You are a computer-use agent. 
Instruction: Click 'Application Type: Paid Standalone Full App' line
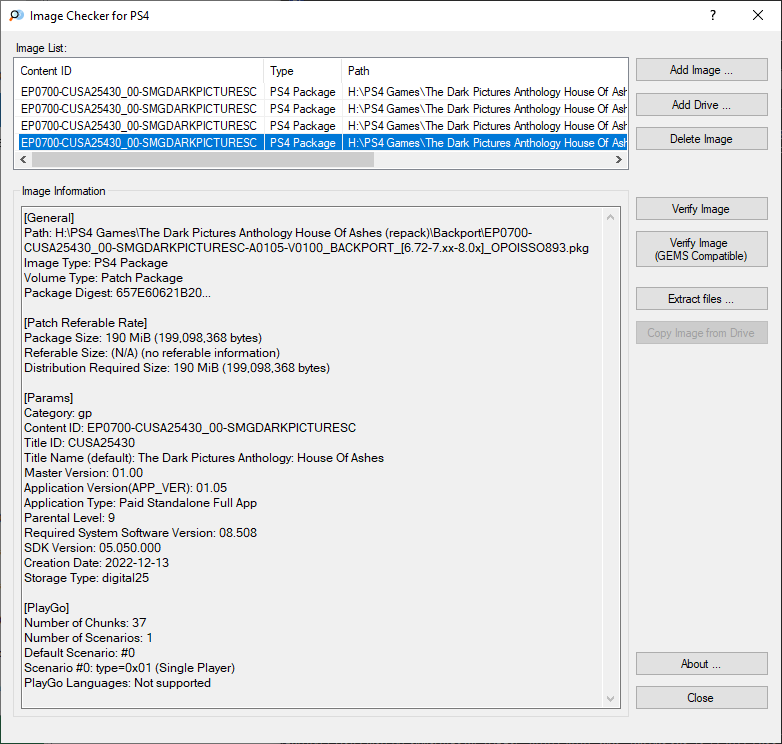coord(140,503)
